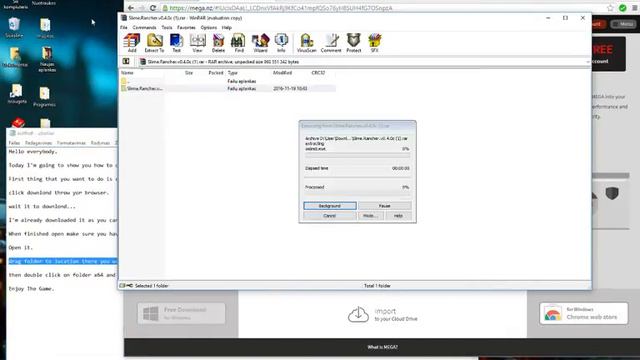Click 'Open it.' line in Notepad
This screenshot has width=640, height=360.
tap(21, 247)
